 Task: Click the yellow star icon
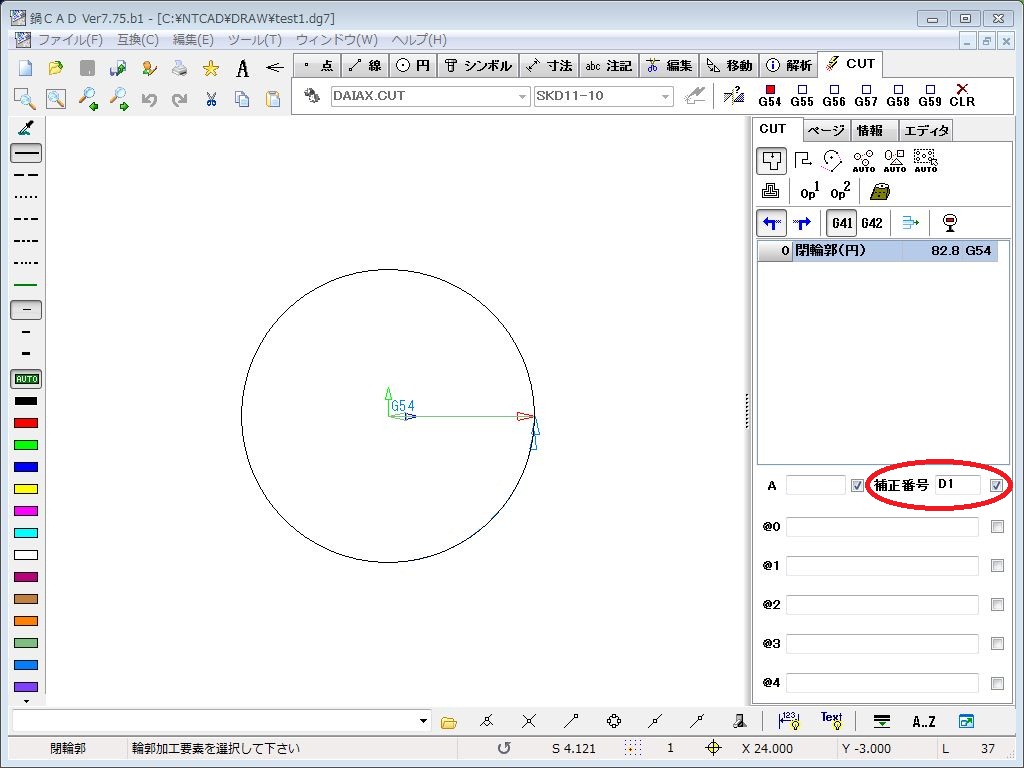tap(210, 68)
